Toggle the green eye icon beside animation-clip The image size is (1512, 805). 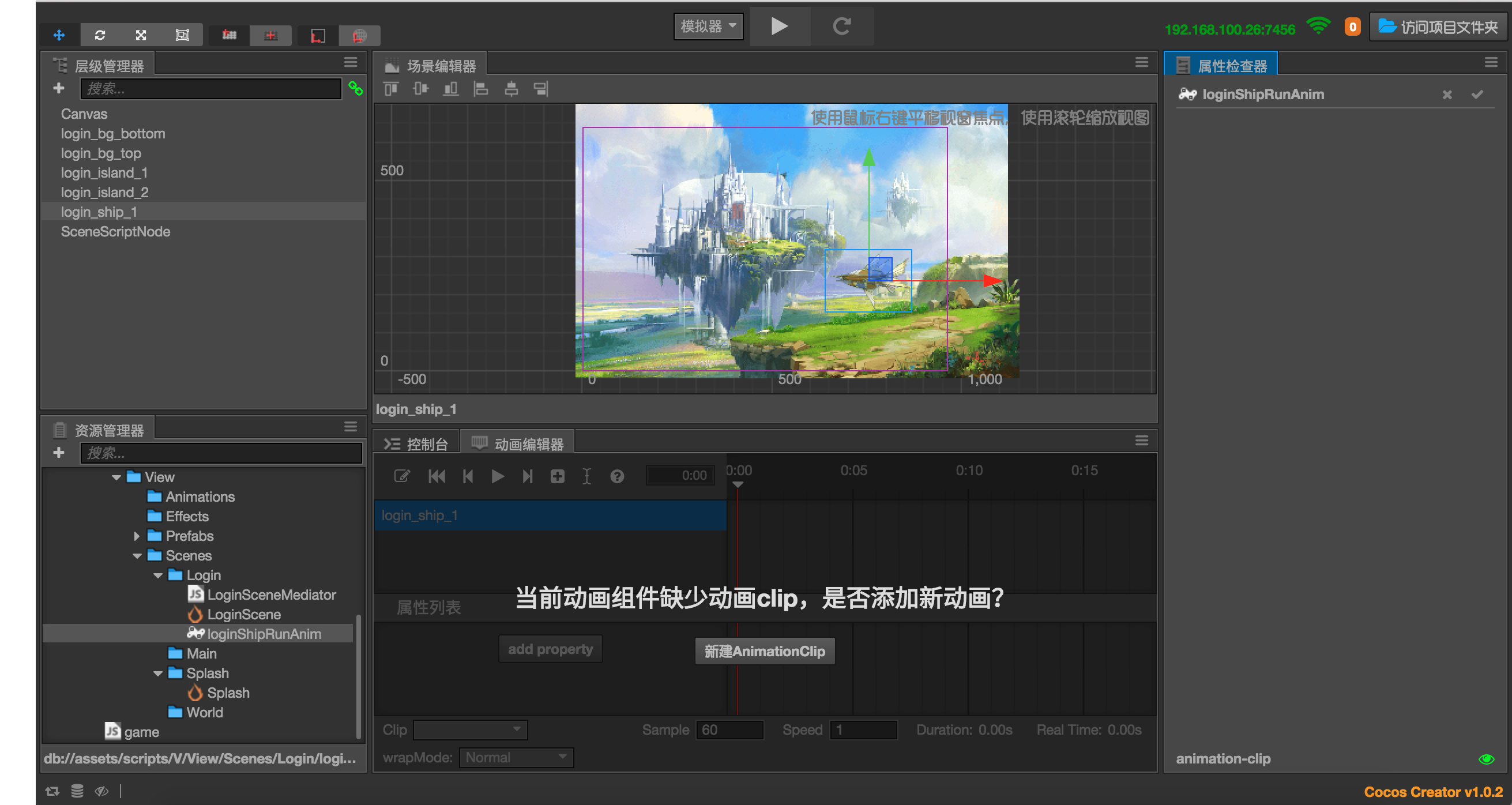(x=1486, y=759)
